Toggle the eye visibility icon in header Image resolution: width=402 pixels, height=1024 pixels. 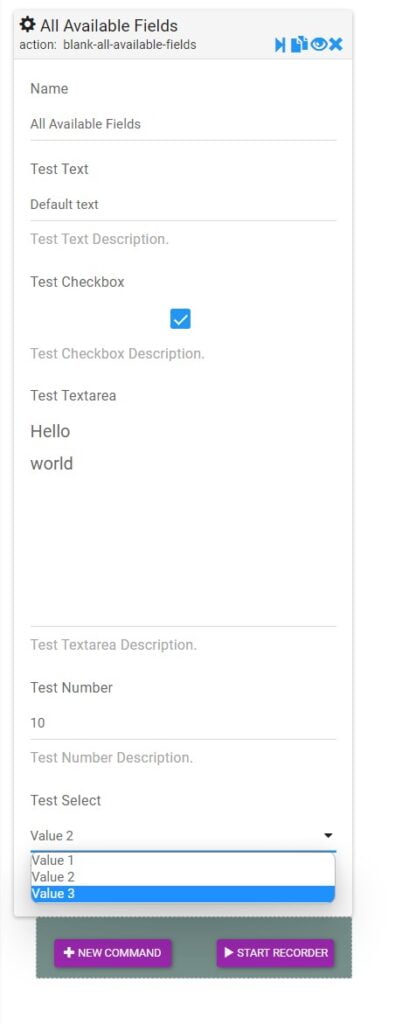point(318,45)
